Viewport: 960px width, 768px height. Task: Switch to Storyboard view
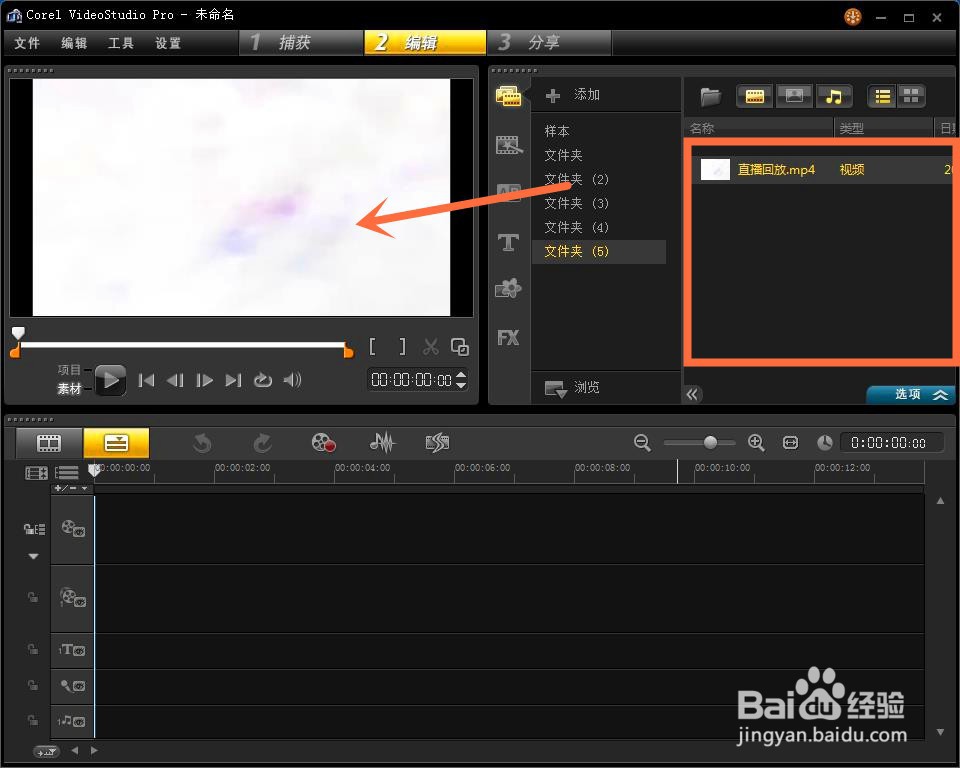[x=49, y=443]
